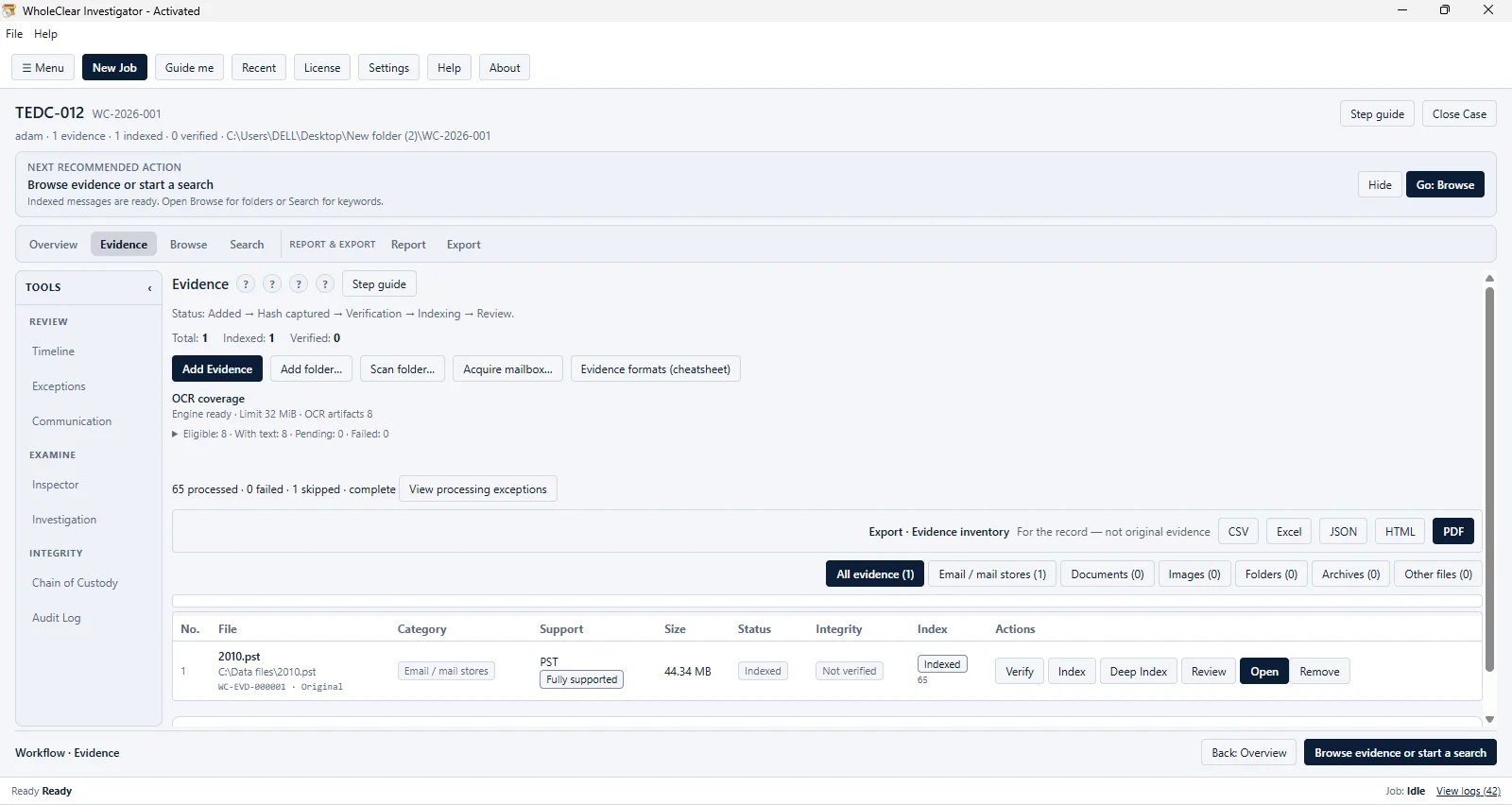Click the View logs (42) link
The image size is (1512, 805).
[1468, 792]
